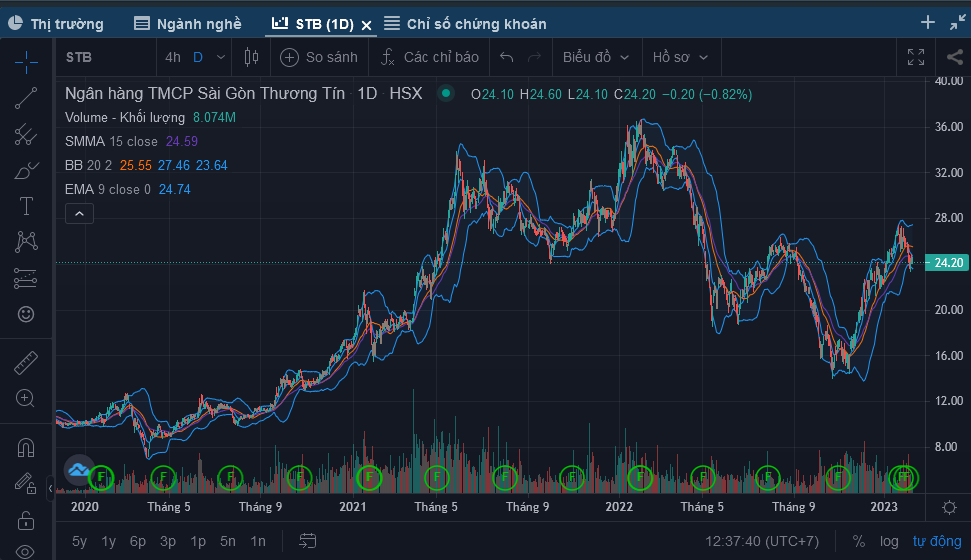The width and height of the screenshot is (971, 560).
Task: Collapse the panel with shrink arrows icon
Action: pyautogui.click(x=957, y=23)
